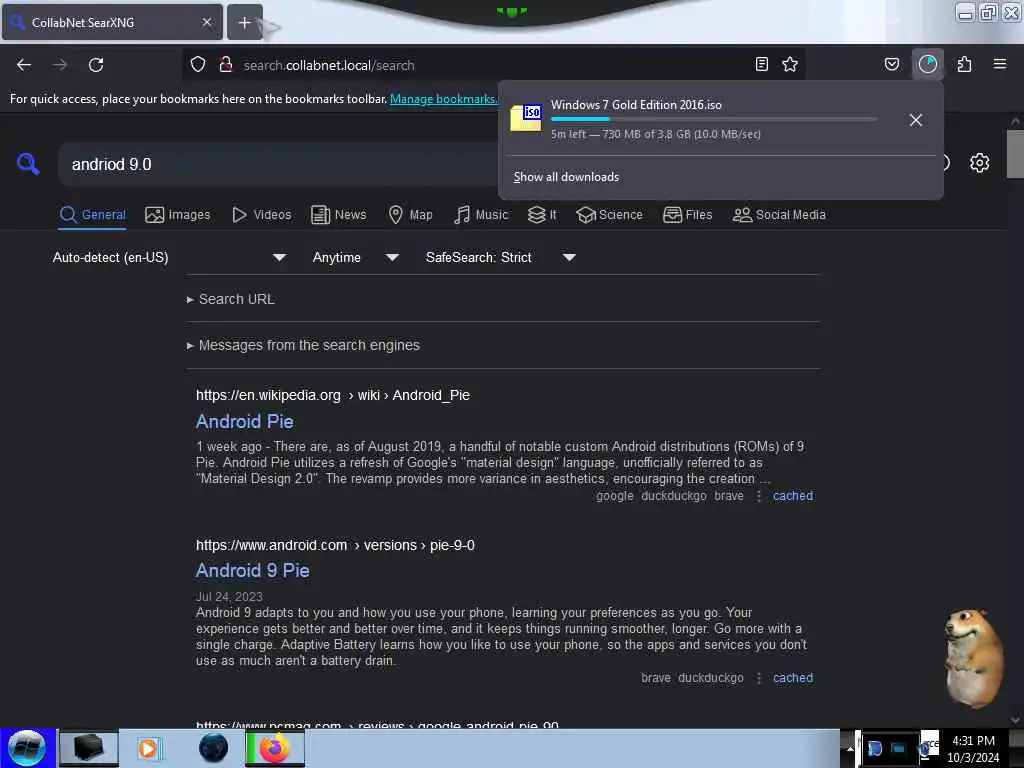Open the Extensions puzzle icon
Viewport: 1024px width, 768px height.
coord(965,65)
